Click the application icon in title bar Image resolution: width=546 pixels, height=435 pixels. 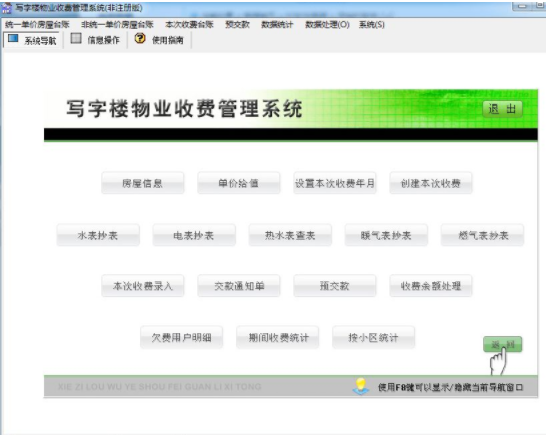pyautogui.click(x=6, y=8)
